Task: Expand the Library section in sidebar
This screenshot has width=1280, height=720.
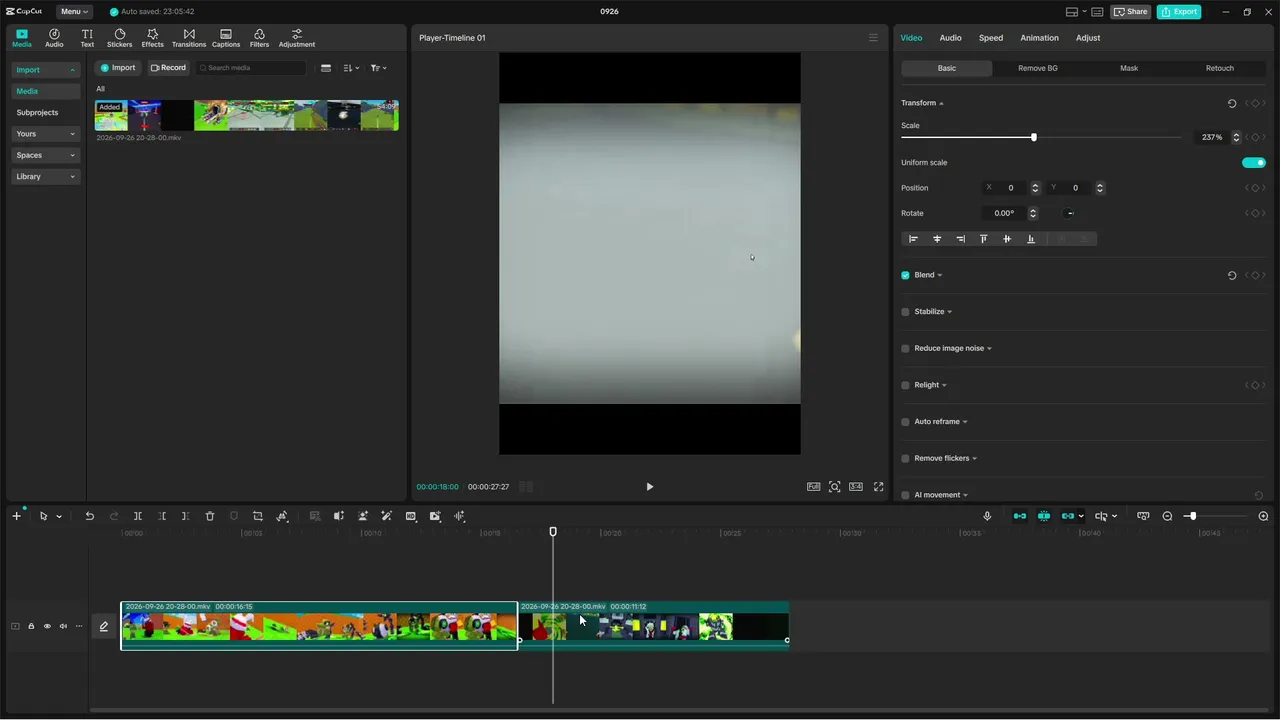Action: tap(46, 177)
